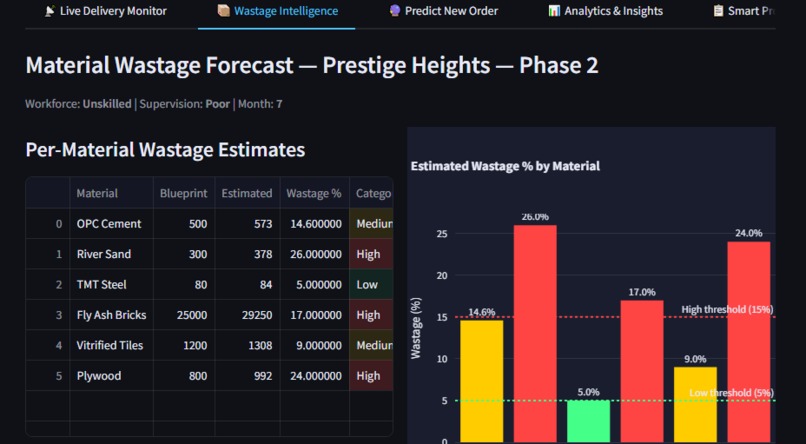Sort table by the Material column header
Viewport: 806px width, 444px height.
tap(112, 193)
